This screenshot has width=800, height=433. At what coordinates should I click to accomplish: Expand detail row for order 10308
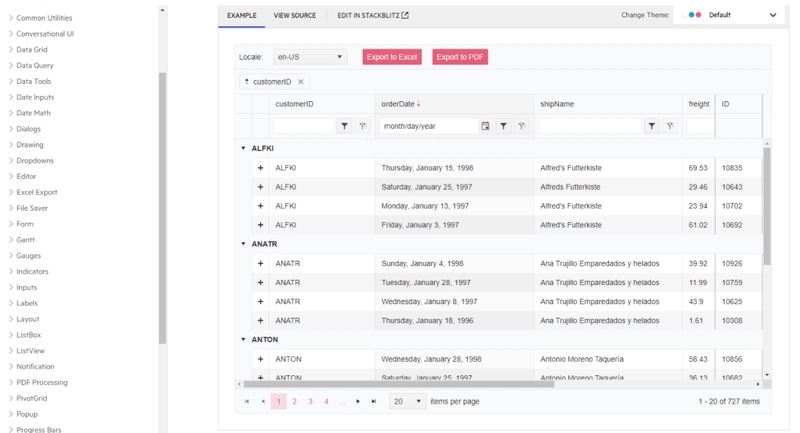(x=260, y=321)
